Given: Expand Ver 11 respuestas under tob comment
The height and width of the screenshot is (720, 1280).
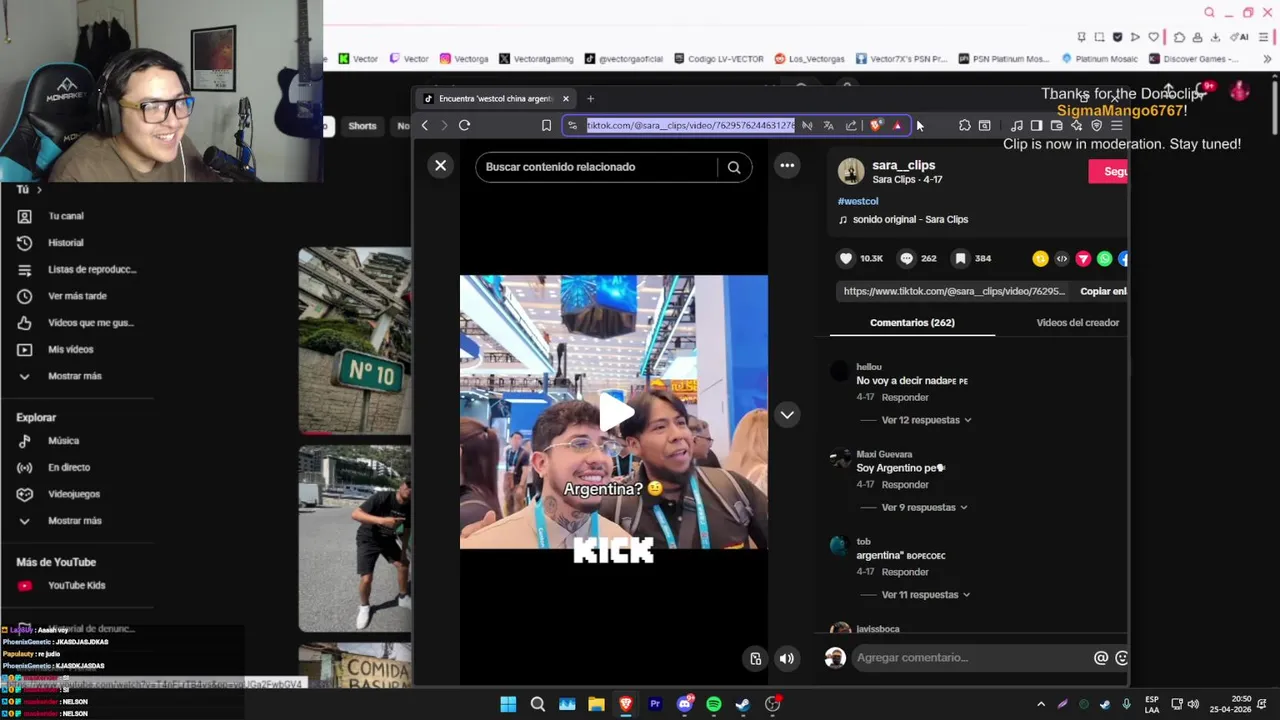Looking at the screenshot, I should pyautogui.click(x=926, y=594).
